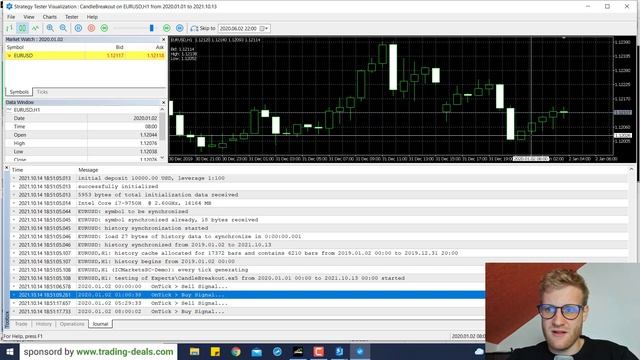Switch to the Journal tab in Toolbox

click(x=100, y=324)
